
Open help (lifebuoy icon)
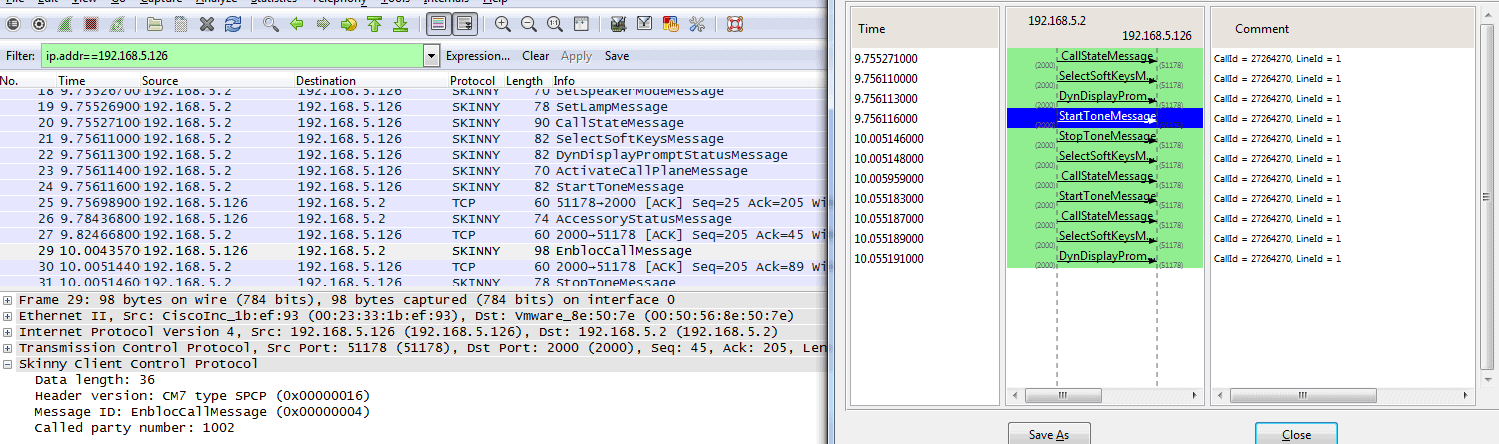coord(735,23)
